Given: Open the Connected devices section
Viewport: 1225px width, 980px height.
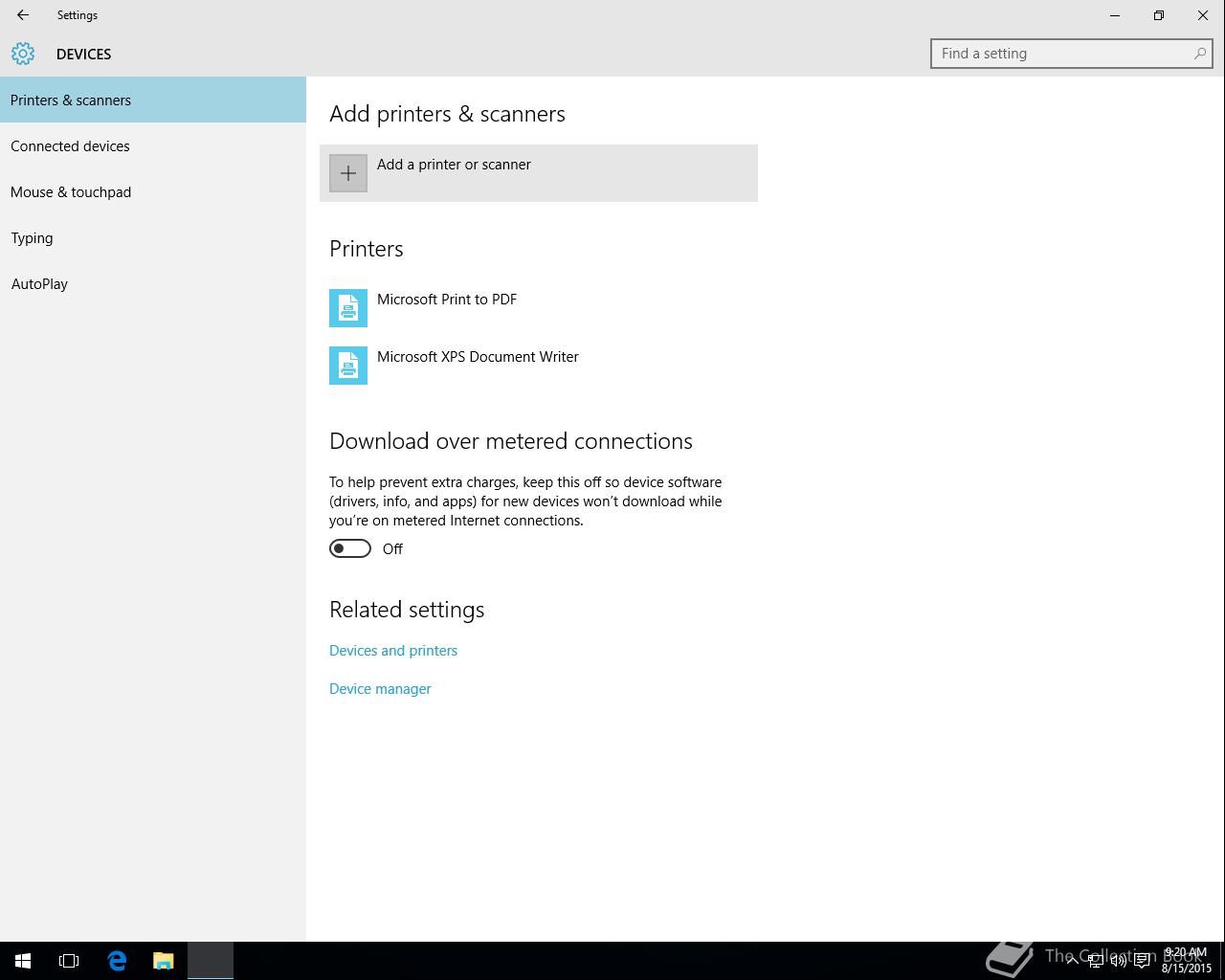Looking at the screenshot, I should point(153,145).
